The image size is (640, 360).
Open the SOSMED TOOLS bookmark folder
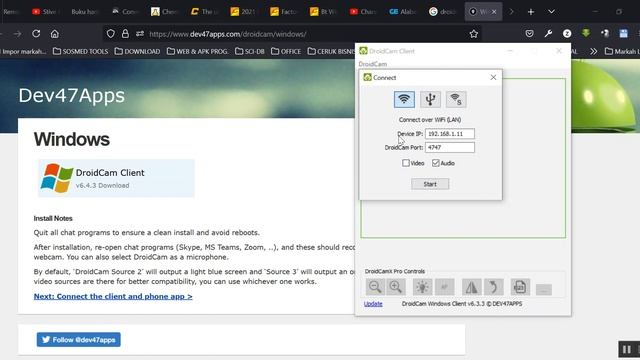[80, 51]
